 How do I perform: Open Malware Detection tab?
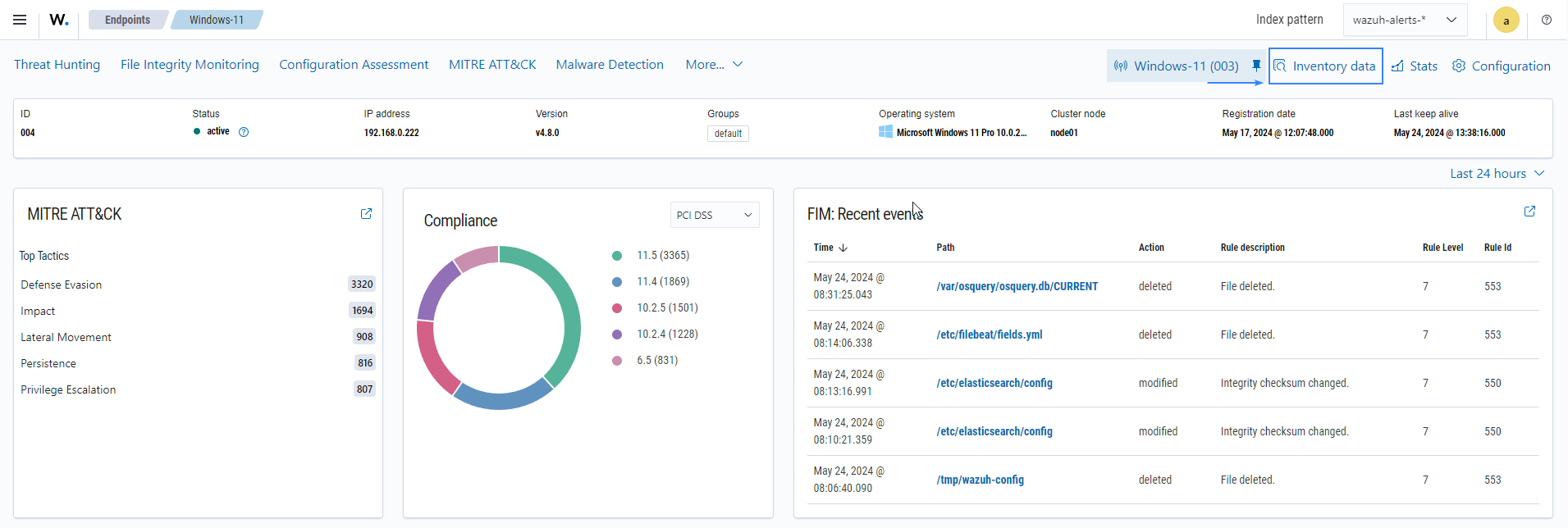(610, 64)
